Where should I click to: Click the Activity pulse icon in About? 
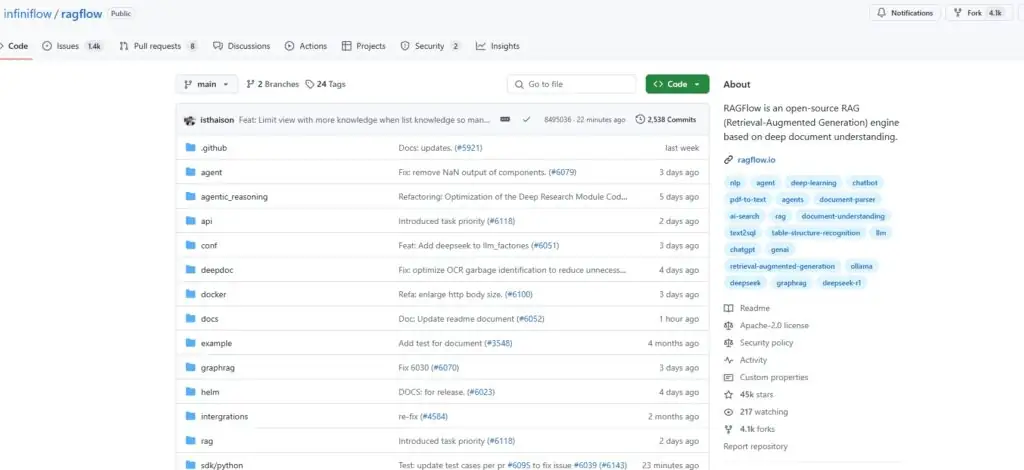point(728,360)
